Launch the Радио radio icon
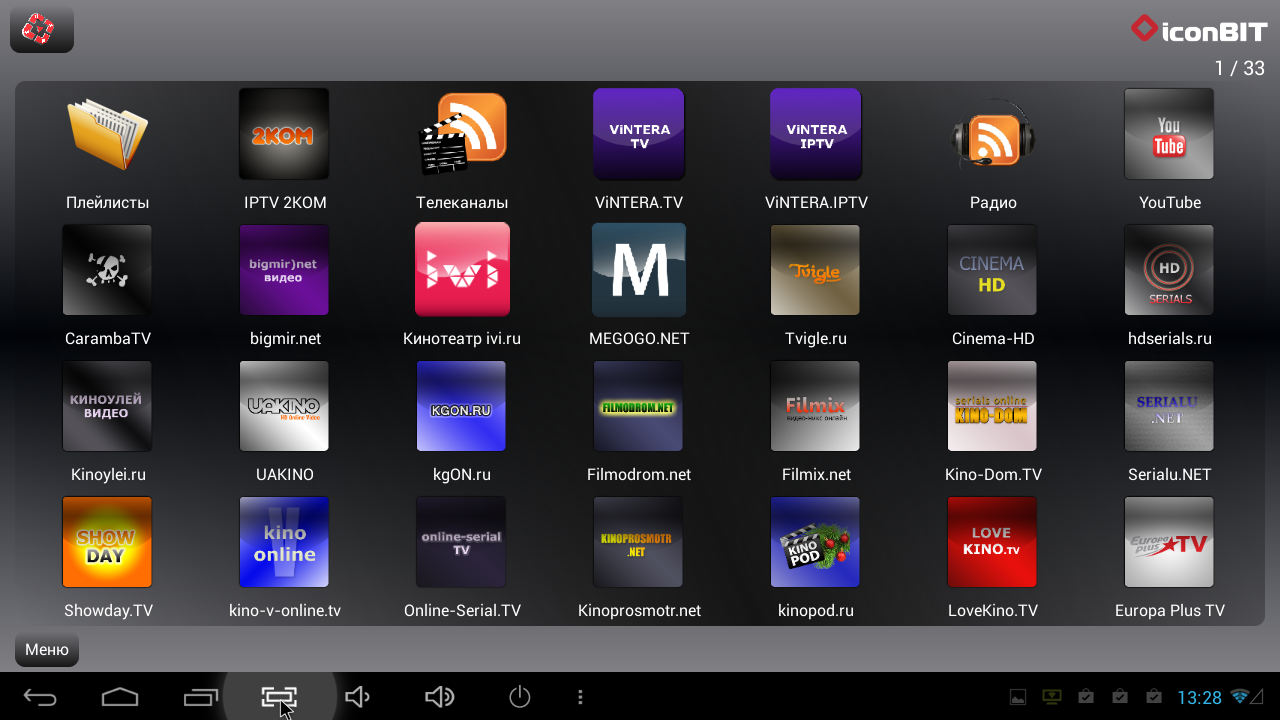 (992, 134)
